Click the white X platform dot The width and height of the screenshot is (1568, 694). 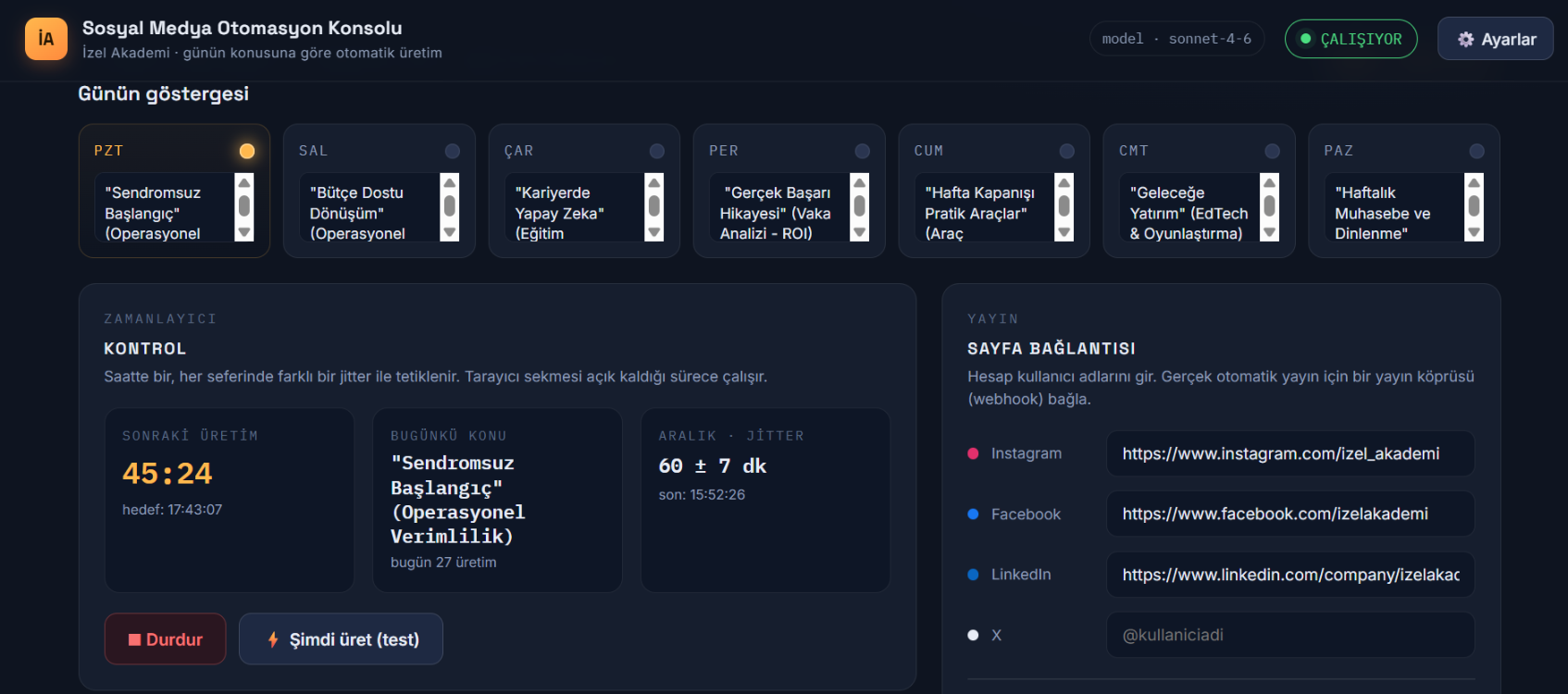click(x=973, y=635)
